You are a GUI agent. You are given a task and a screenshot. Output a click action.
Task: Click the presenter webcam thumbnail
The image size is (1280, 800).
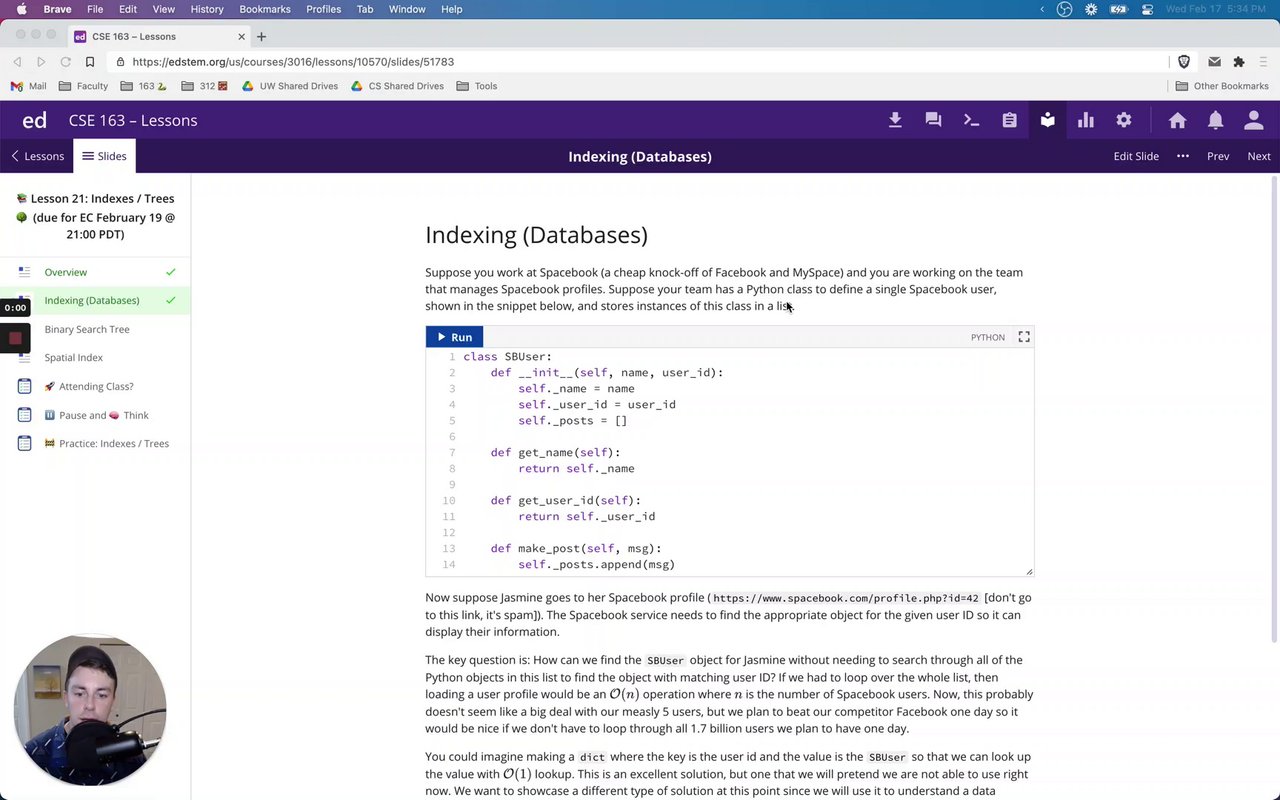(90, 709)
